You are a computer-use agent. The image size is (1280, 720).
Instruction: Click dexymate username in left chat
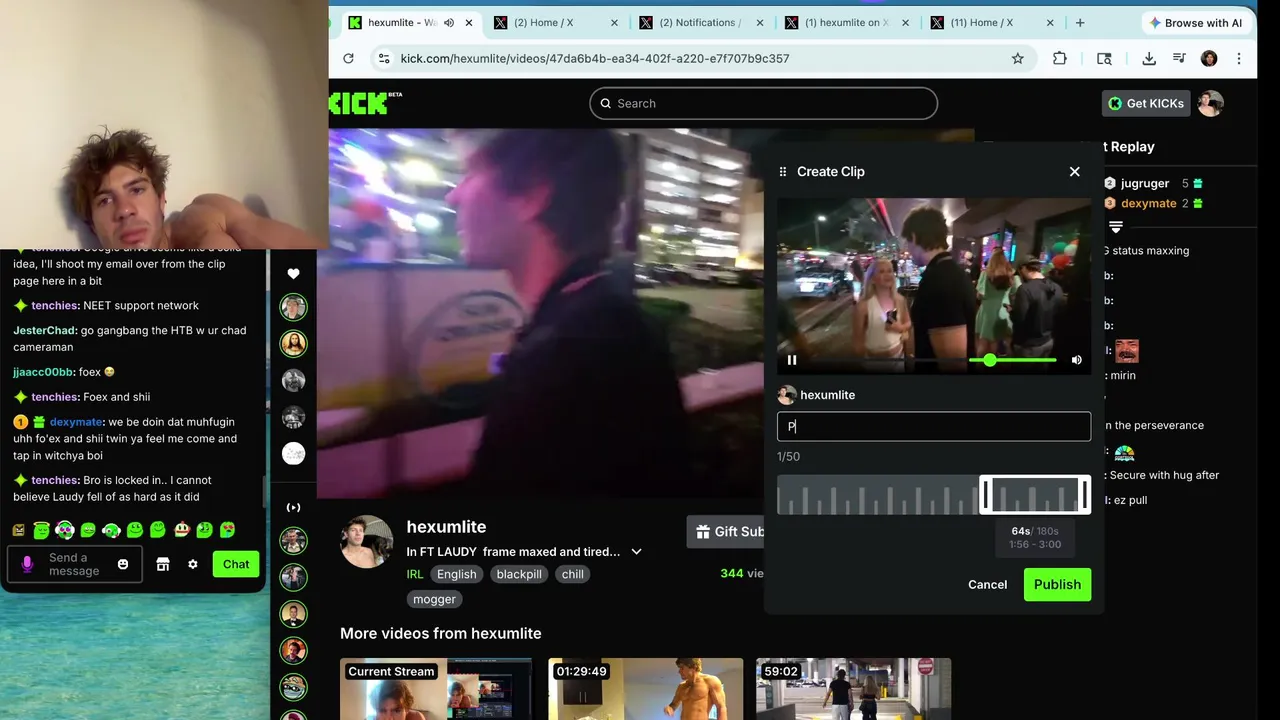[77, 422]
